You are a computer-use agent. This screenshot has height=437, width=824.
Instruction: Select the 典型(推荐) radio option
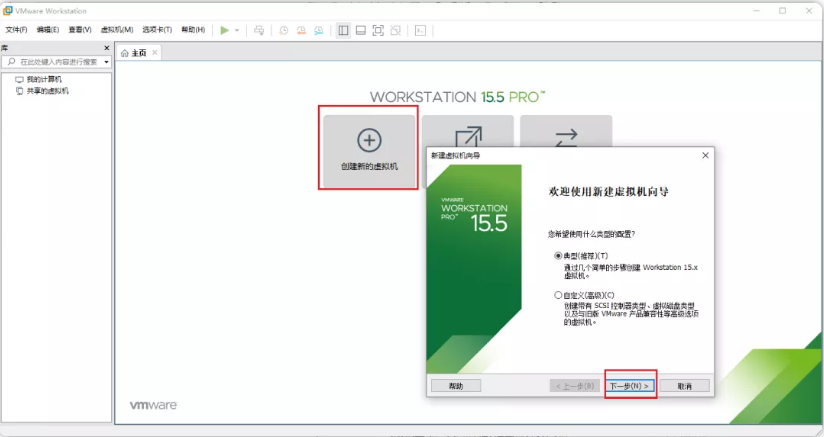(558, 256)
